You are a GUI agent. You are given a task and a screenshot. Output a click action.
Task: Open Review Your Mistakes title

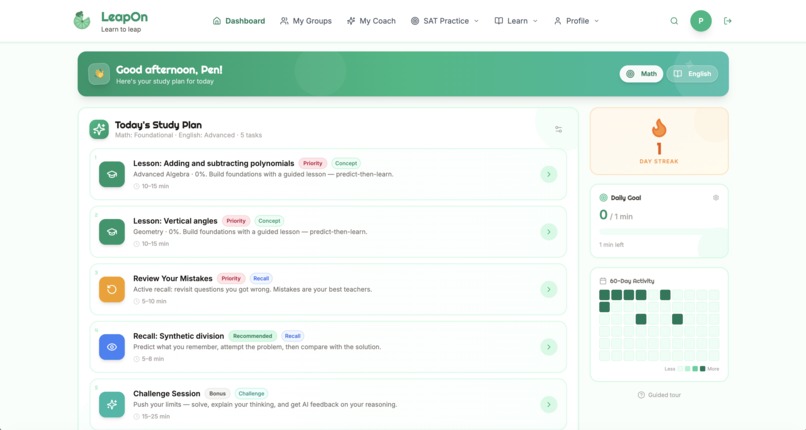click(x=173, y=278)
